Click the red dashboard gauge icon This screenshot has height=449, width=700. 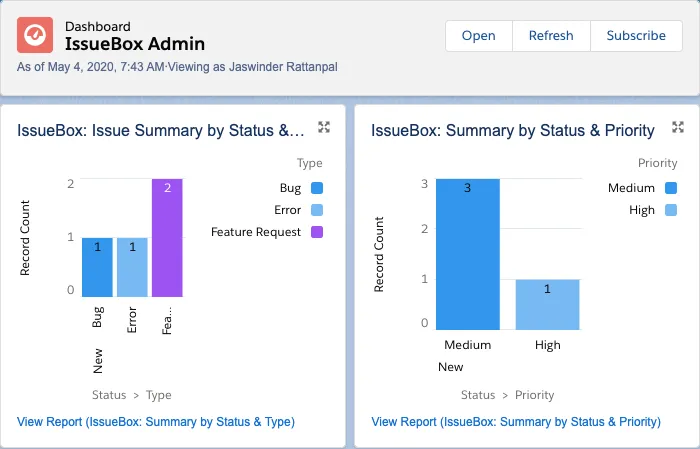[x=35, y=35]
